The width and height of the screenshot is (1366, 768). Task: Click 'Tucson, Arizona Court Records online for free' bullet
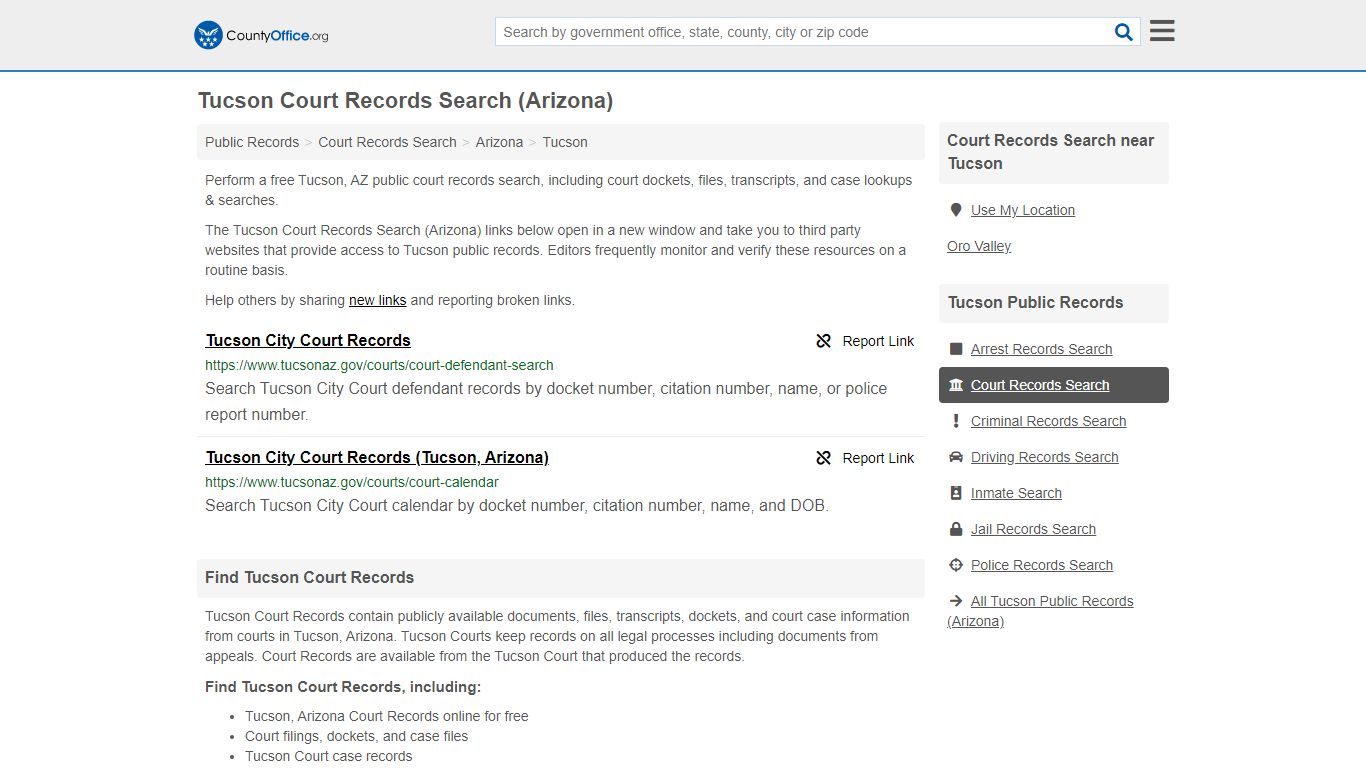tap(386, 716)
